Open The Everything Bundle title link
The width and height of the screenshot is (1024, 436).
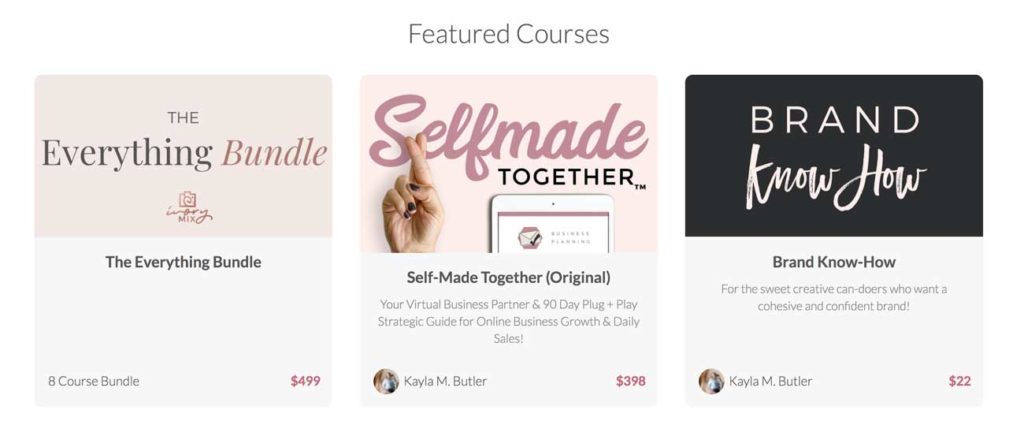click(184, 262)
